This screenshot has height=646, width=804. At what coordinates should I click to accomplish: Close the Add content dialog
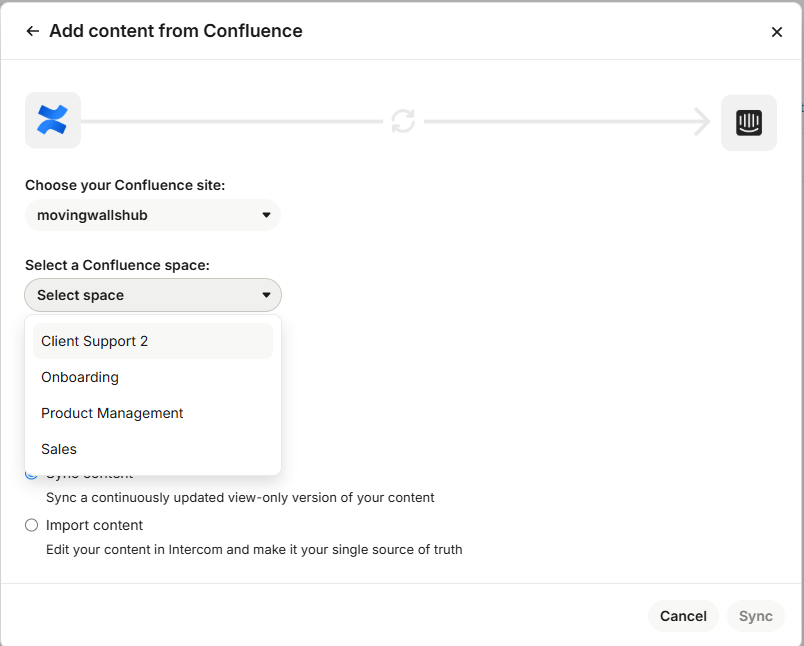[777, 32]
